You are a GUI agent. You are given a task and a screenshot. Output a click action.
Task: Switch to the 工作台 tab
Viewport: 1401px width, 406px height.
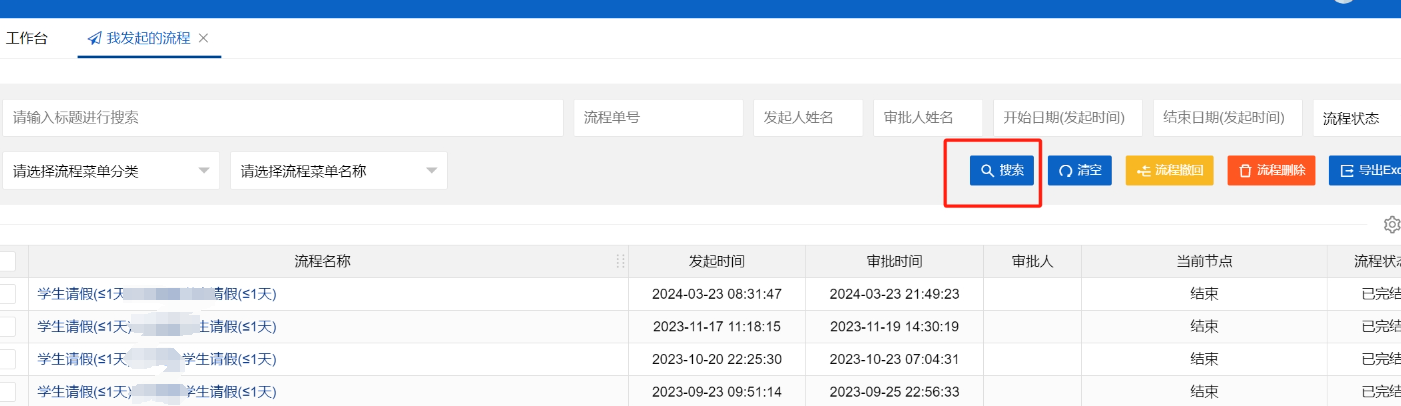click(27, 39)
